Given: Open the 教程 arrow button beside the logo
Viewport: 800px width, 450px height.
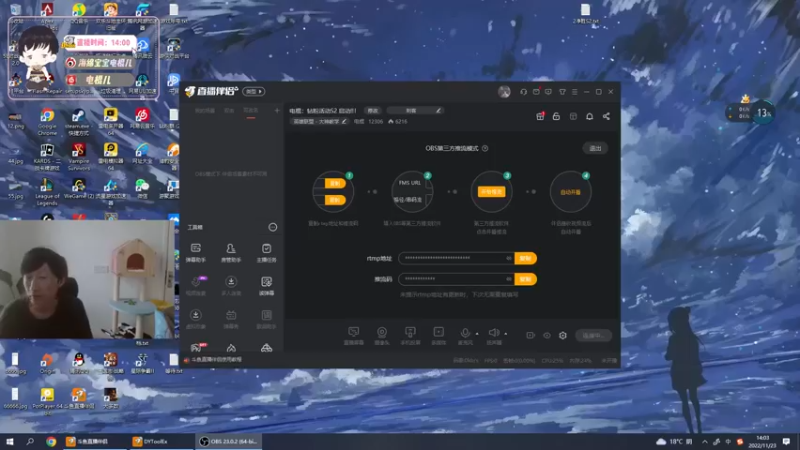Looking at the screenshot, I should coord(254,91).
